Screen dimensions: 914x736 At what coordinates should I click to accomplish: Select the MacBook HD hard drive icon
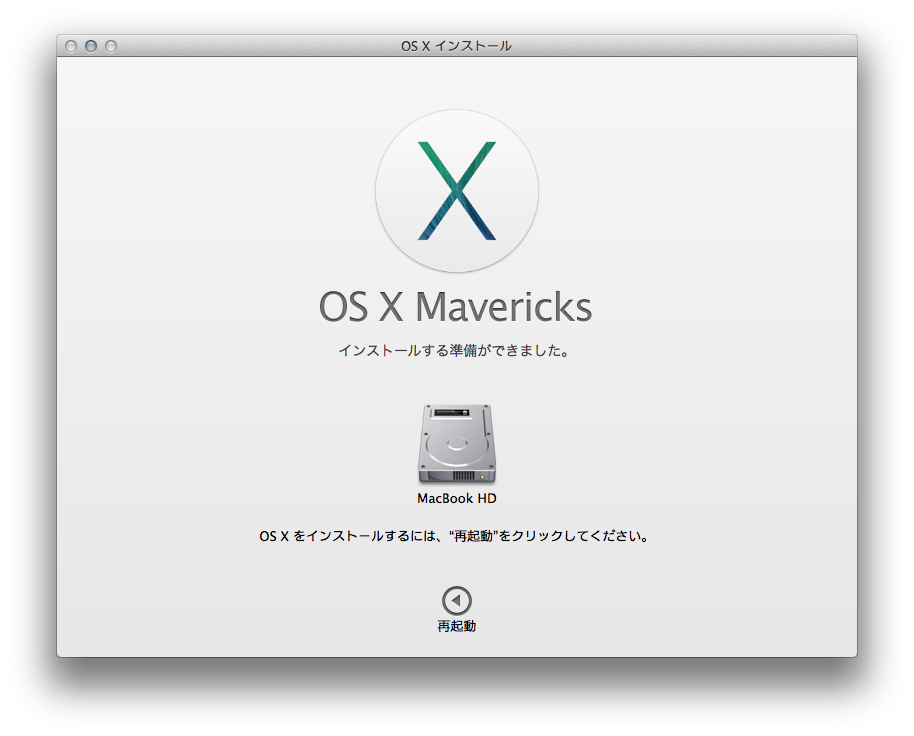tap(456, 445)
